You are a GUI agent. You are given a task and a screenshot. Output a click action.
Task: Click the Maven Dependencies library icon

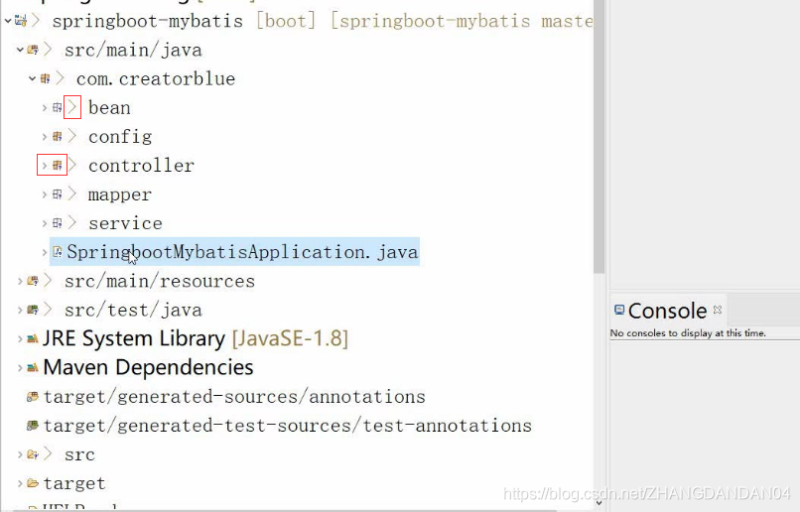pyautogui.click(x=33, y=368)
